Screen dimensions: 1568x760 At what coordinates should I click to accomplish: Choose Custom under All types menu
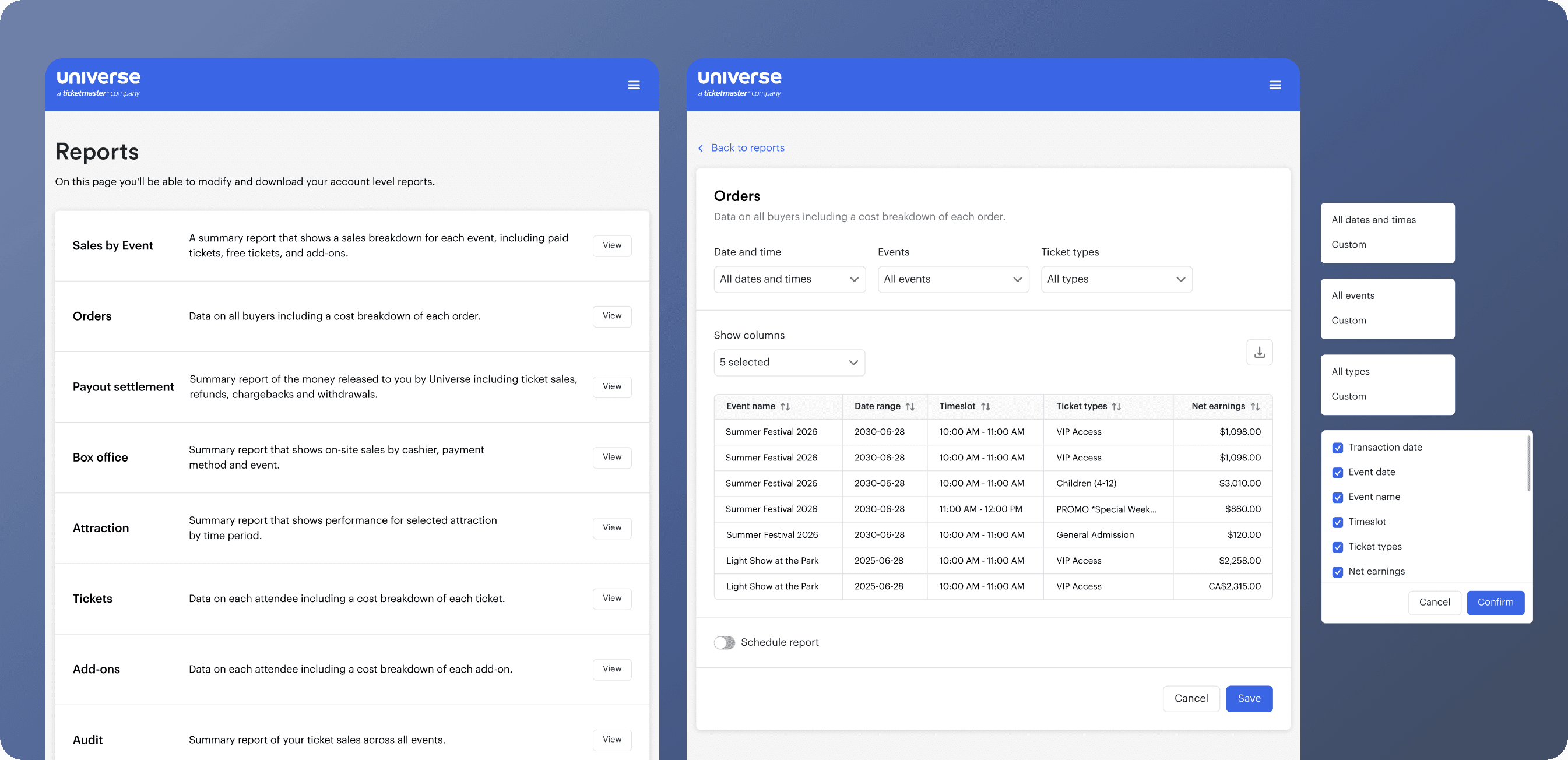tap(1348, 397)
